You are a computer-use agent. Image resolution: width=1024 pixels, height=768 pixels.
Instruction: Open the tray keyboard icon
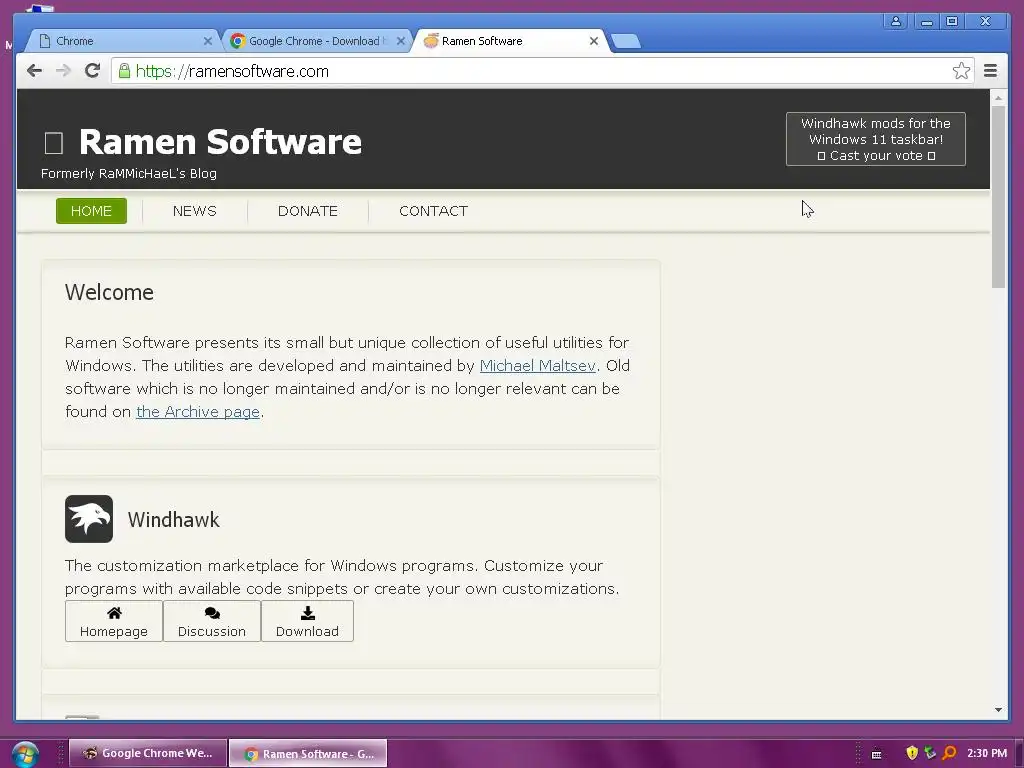pyautogui.click(x=876, y=754)
